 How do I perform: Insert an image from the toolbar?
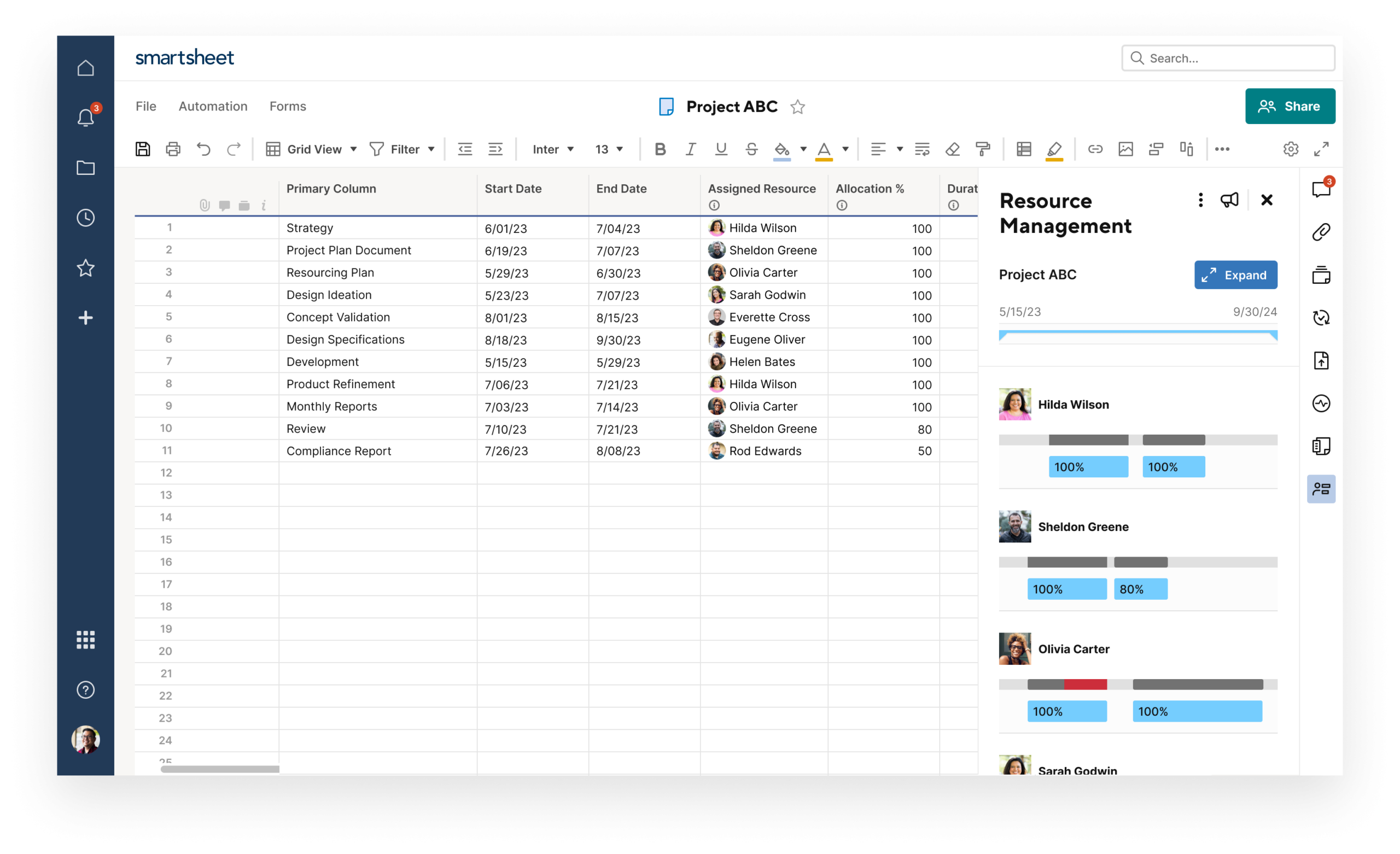[1125, 149]
